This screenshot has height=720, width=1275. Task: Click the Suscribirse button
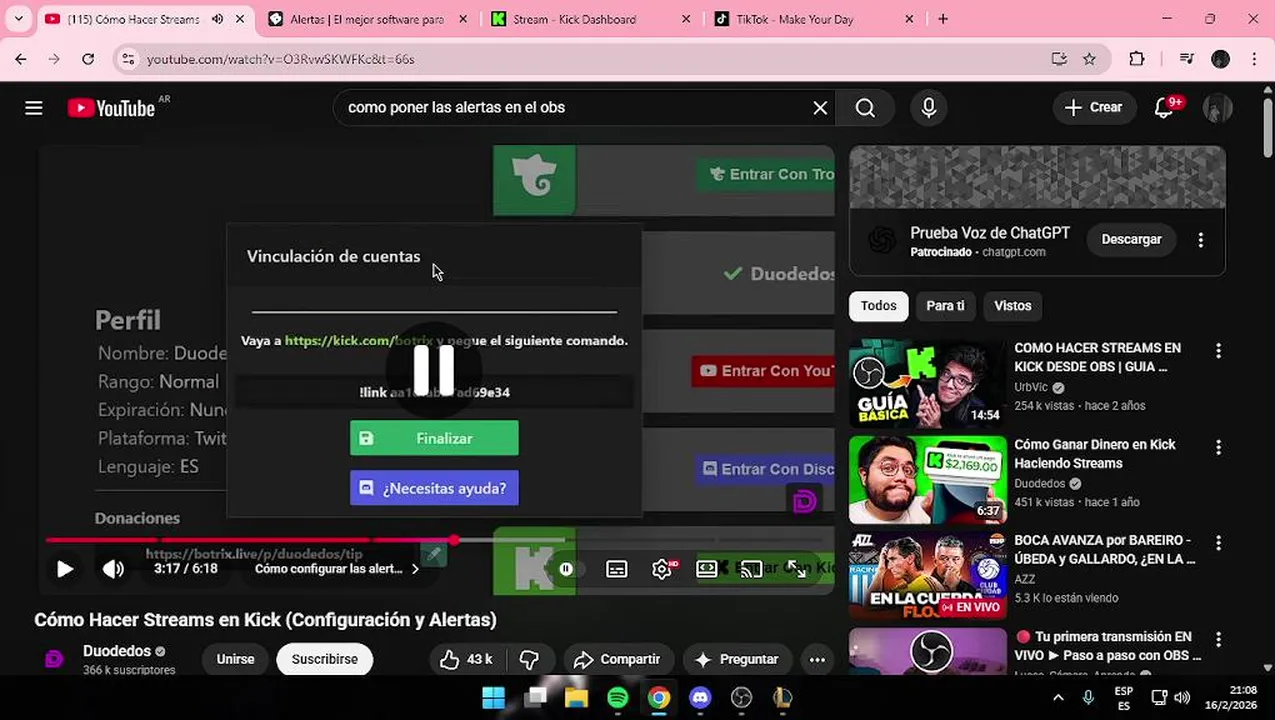click(x=325, y=659)
